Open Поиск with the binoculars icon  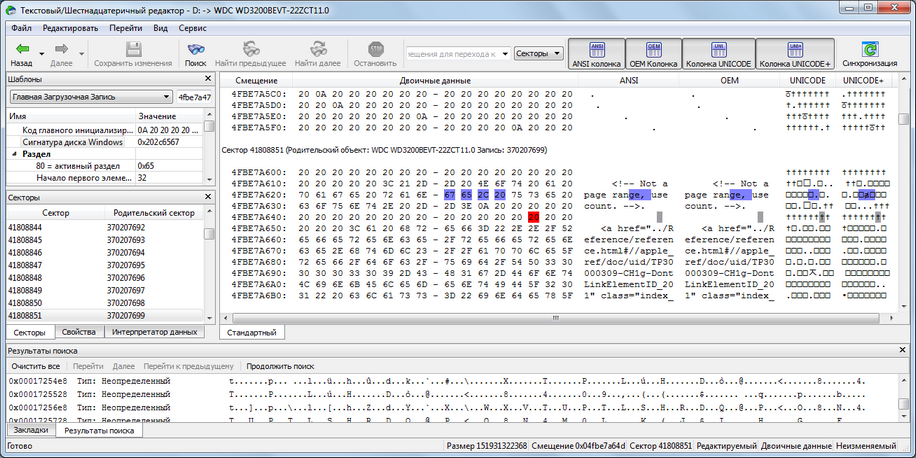(x=196, y=48)
